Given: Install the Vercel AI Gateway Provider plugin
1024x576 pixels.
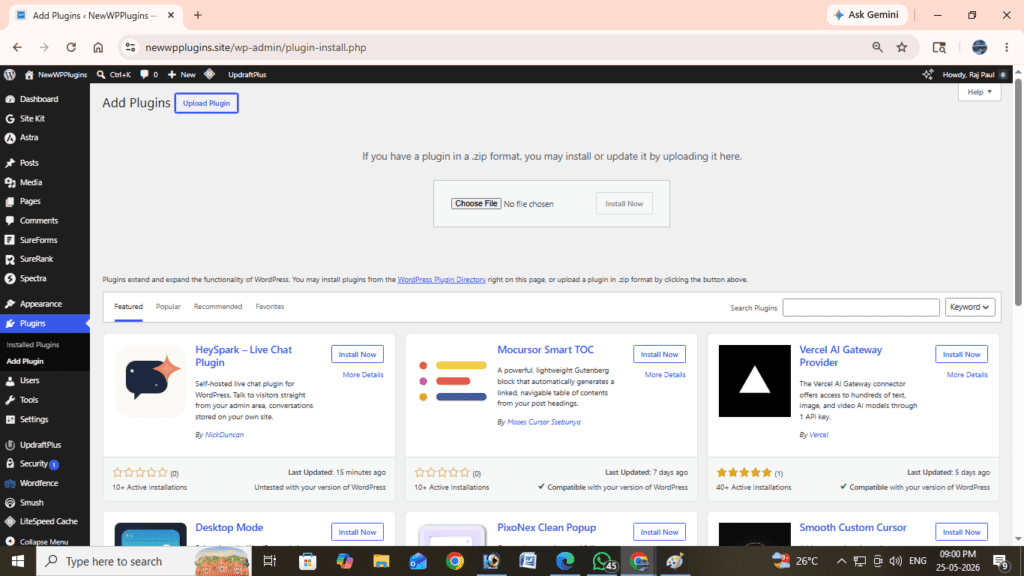Looking at the screenshot, I should [961, 354].
